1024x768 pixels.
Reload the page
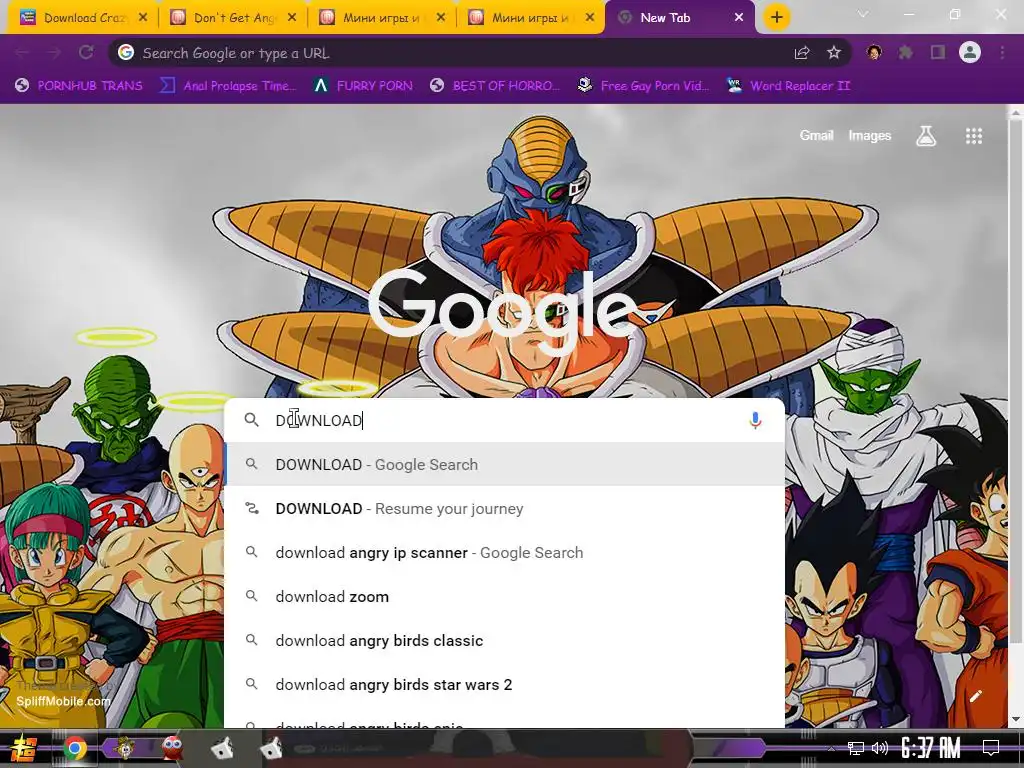pyautogui.click(x=86, y=53)
